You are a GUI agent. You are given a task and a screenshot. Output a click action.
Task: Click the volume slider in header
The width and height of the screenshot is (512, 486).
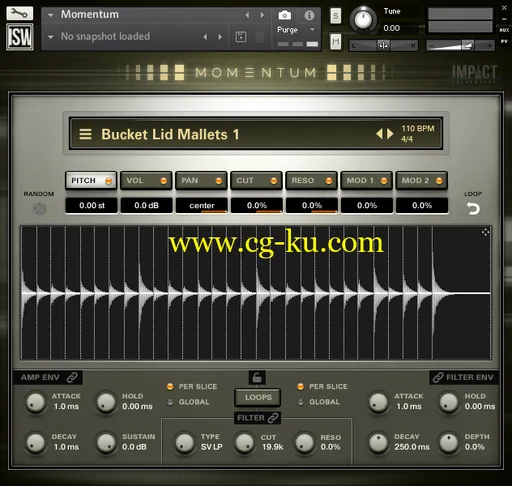(x=460, y=45)
